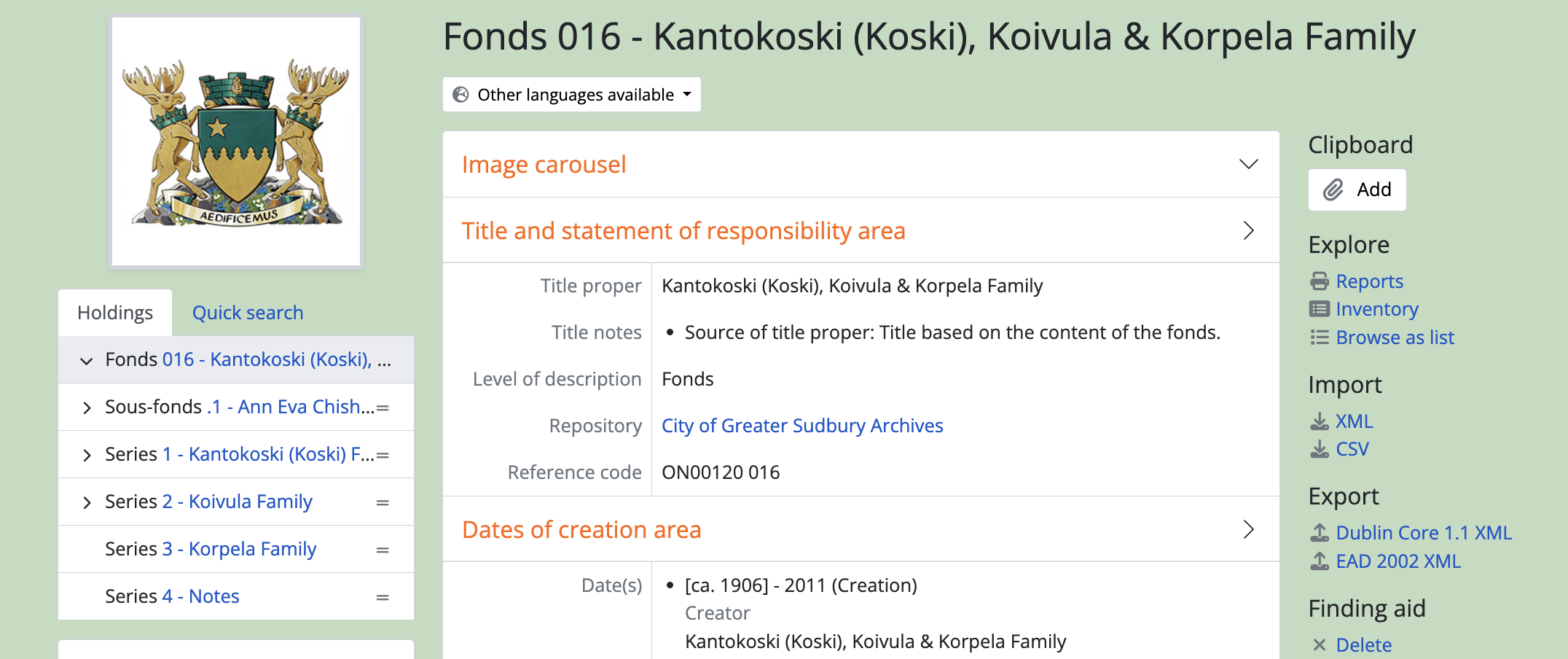Viewport: 1568px width, 659px height.
Task: Click the drag handle for Series 4 - Notes
Action: [383, 597]
